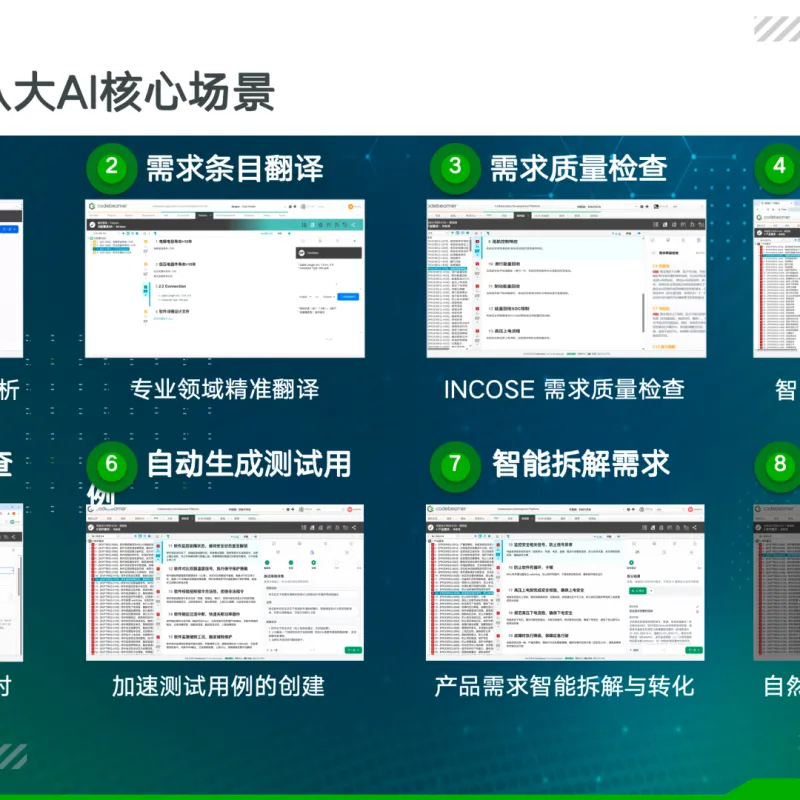Select '15 软件监测堵转工况' item in test-case screenshot
Viewport: 800px width, 800px height.
200,637
